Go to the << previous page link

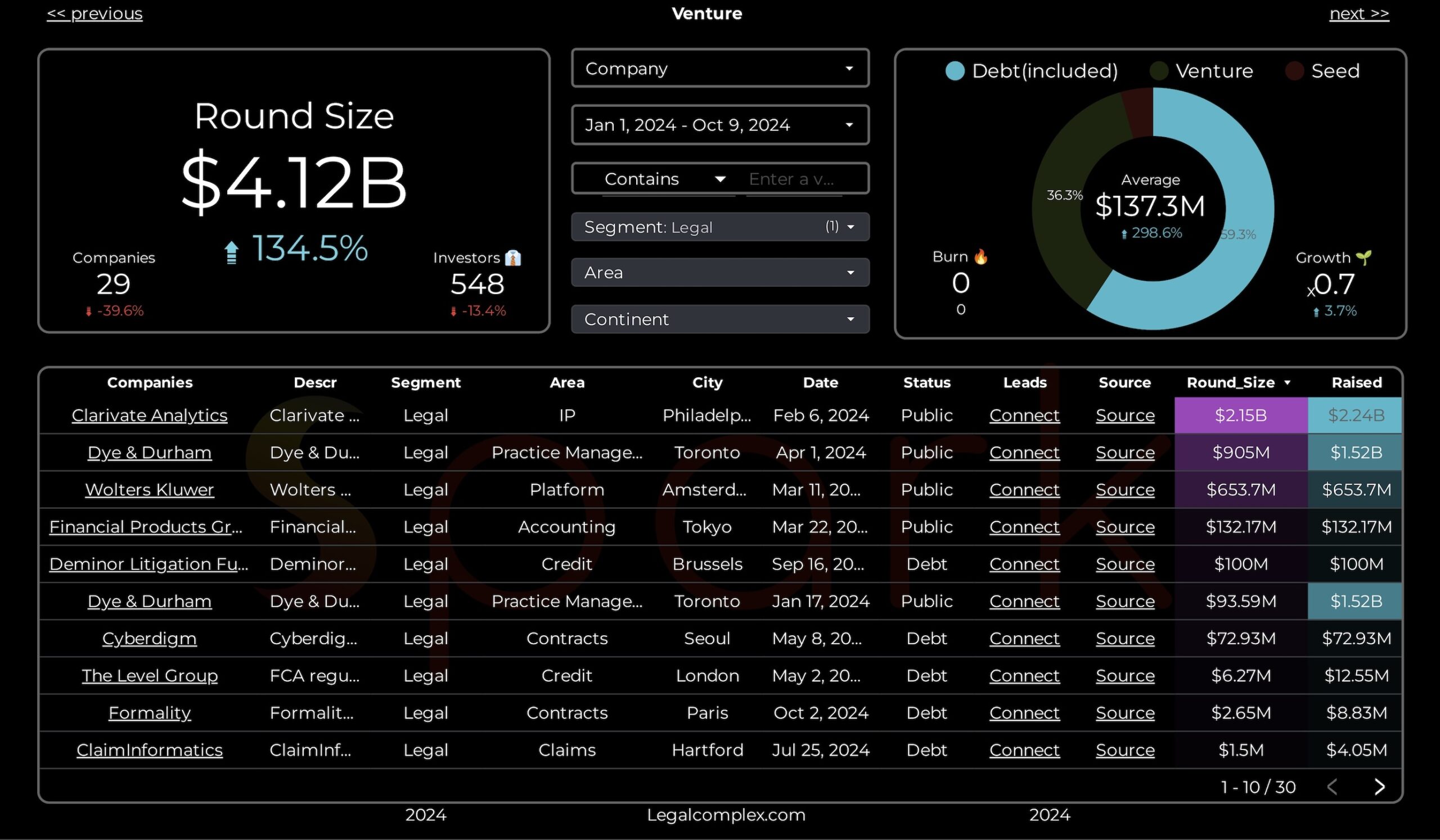click(x=94, y=13)
